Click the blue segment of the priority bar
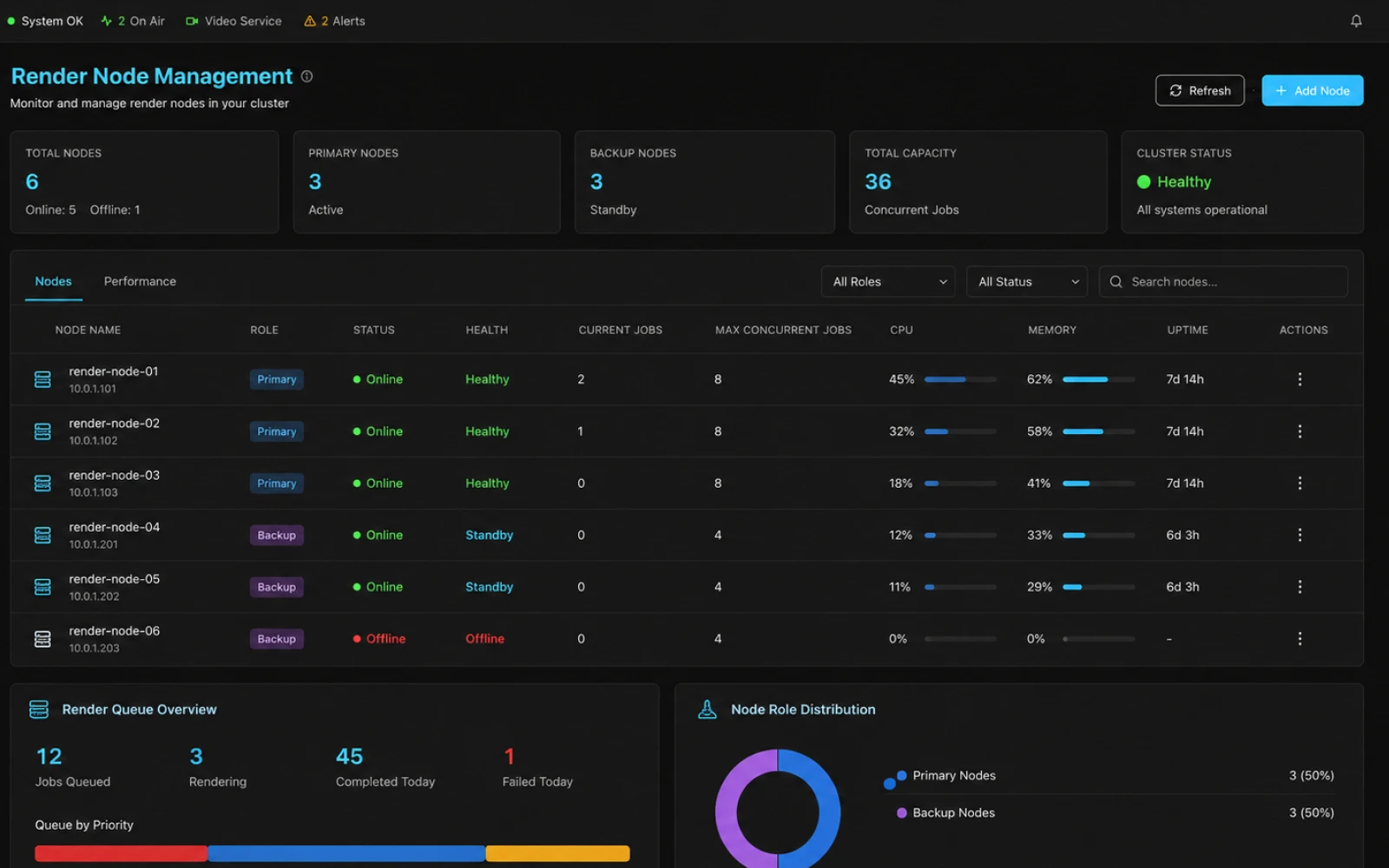Image resolution: width=1389 pixels, height=868 pixels. pyautogui.click(x=346, y=853)
